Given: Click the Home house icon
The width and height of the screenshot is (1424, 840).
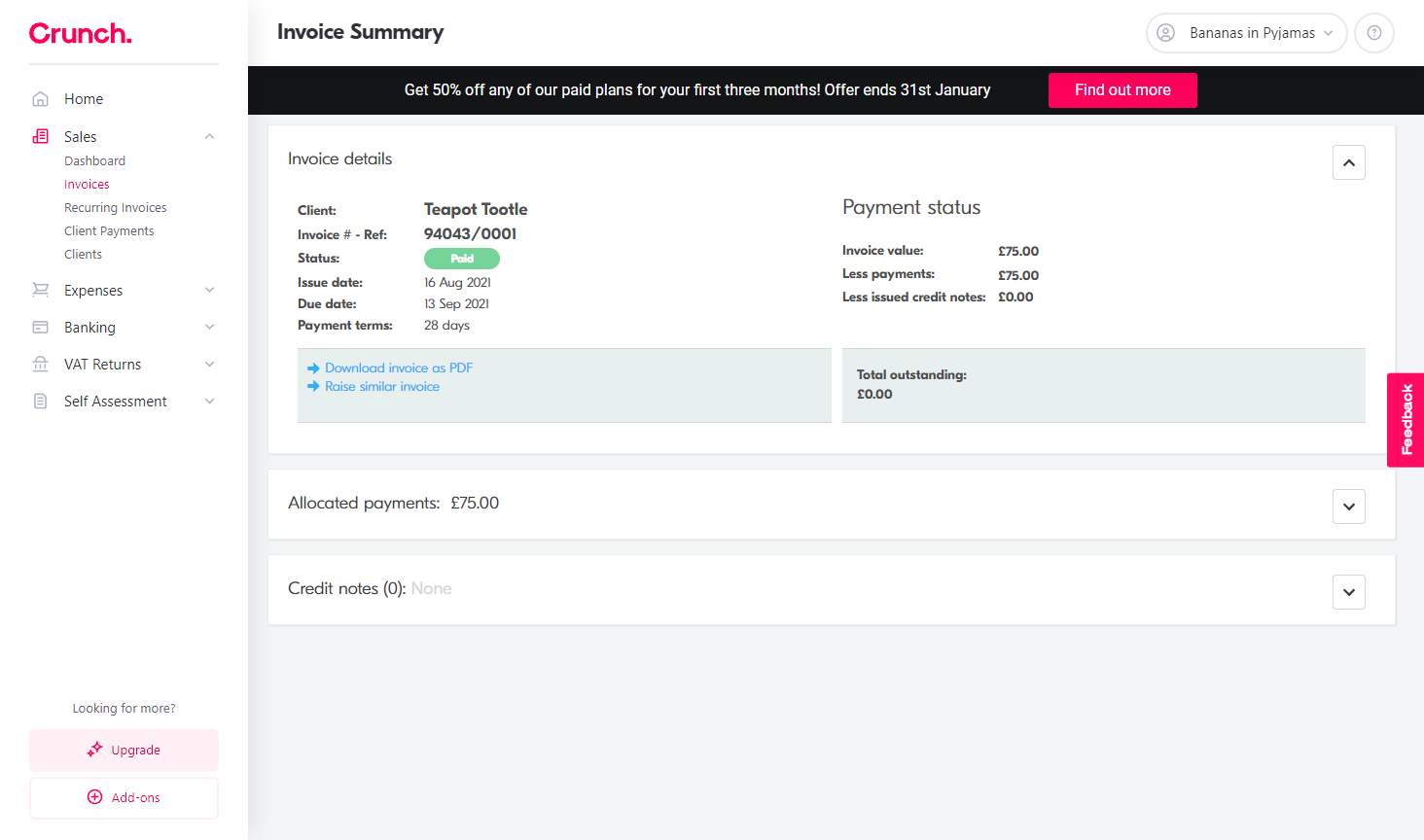Looking at the screenshot, I should coord(41,99).
